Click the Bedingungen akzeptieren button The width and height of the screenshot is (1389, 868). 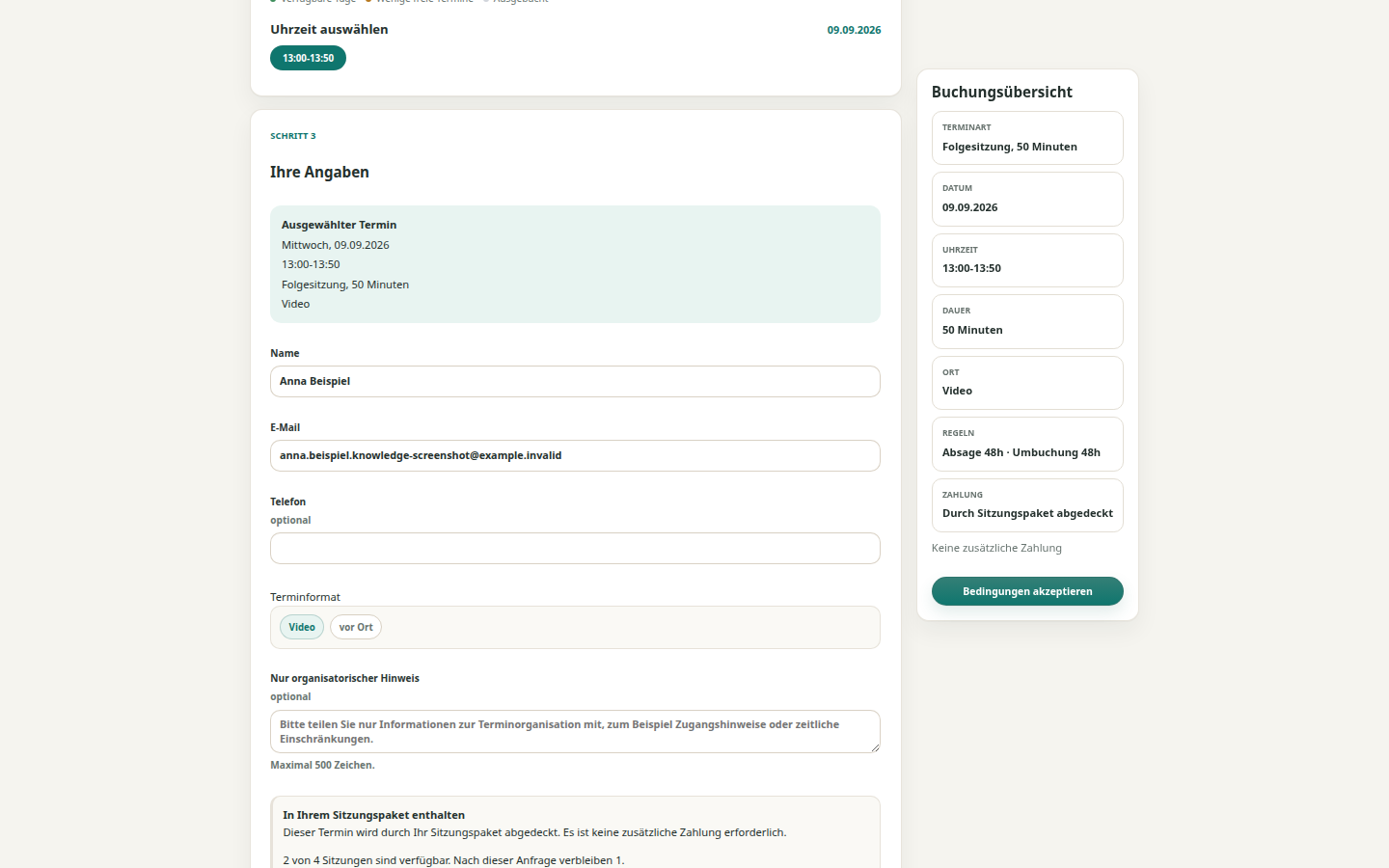1027,591
